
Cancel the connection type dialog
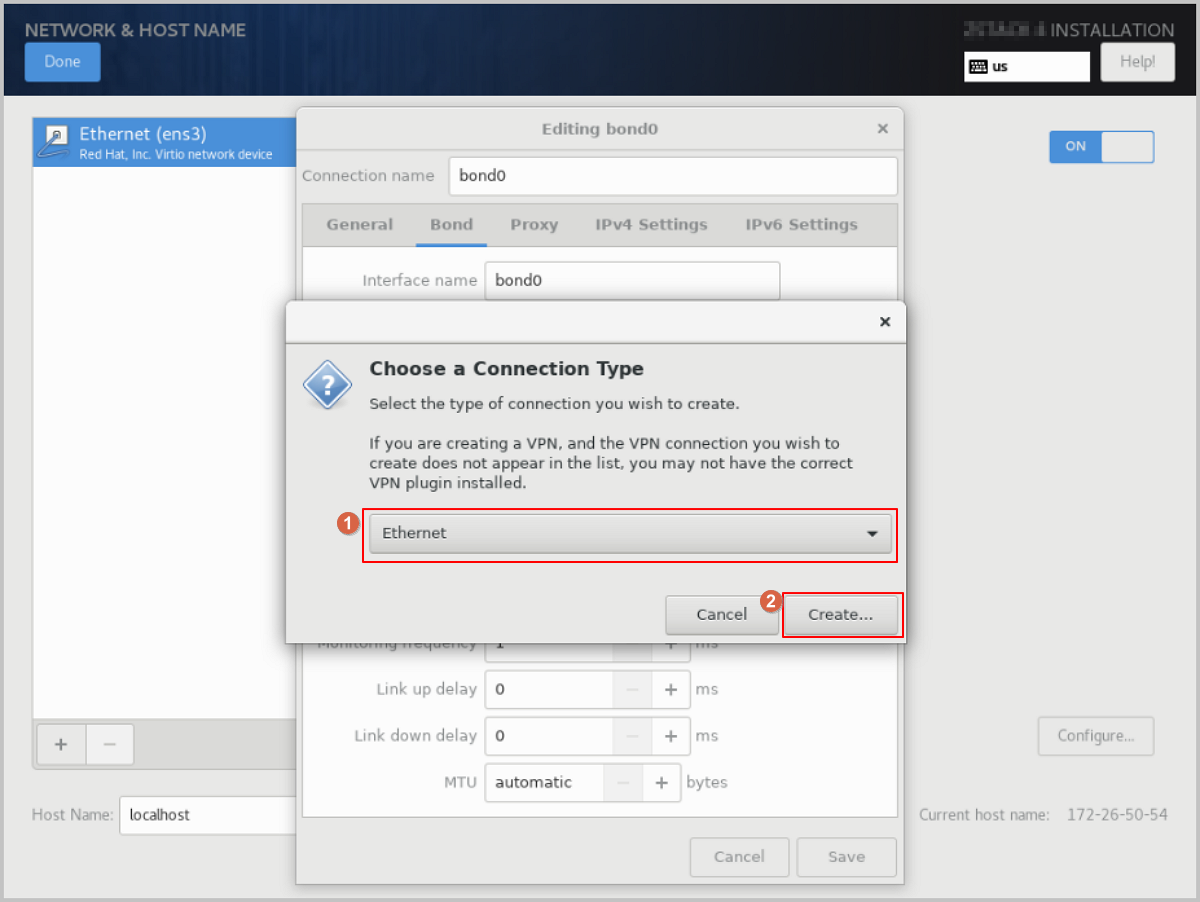721,615
